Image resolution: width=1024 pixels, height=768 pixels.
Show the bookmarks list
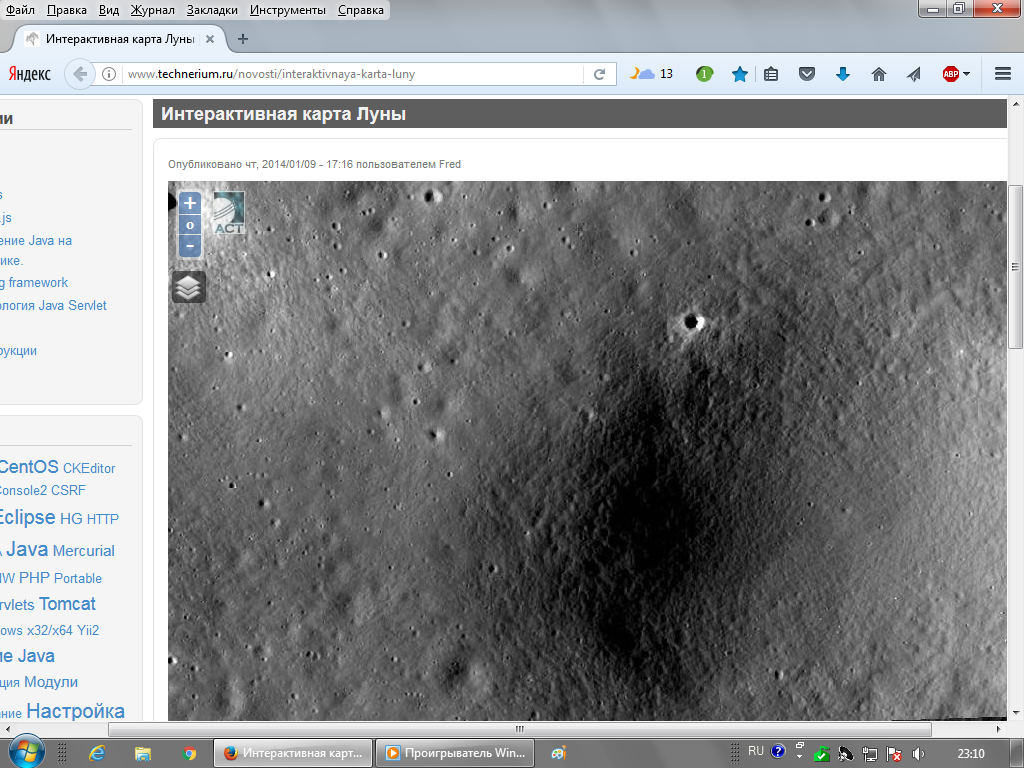pyautogui.click(x=771, y=74)
